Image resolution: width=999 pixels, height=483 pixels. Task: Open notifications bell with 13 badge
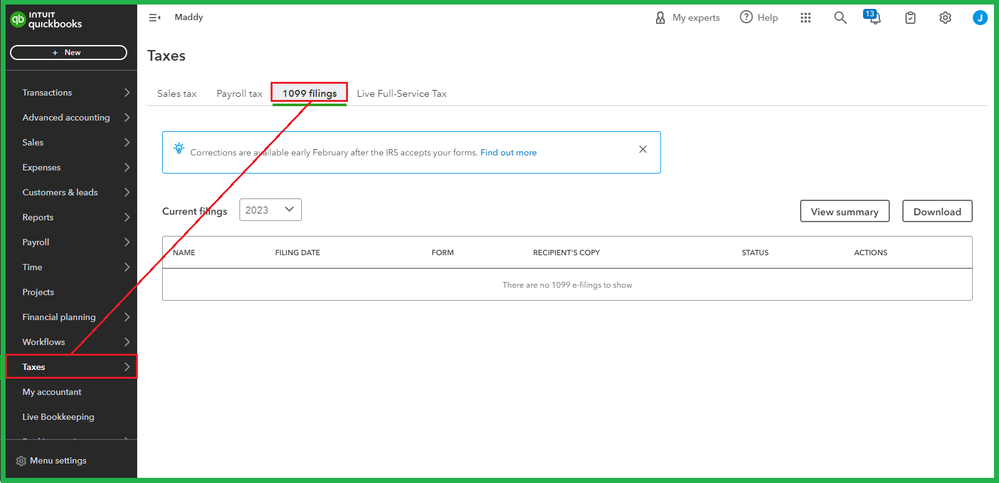(x=874, y=17)
